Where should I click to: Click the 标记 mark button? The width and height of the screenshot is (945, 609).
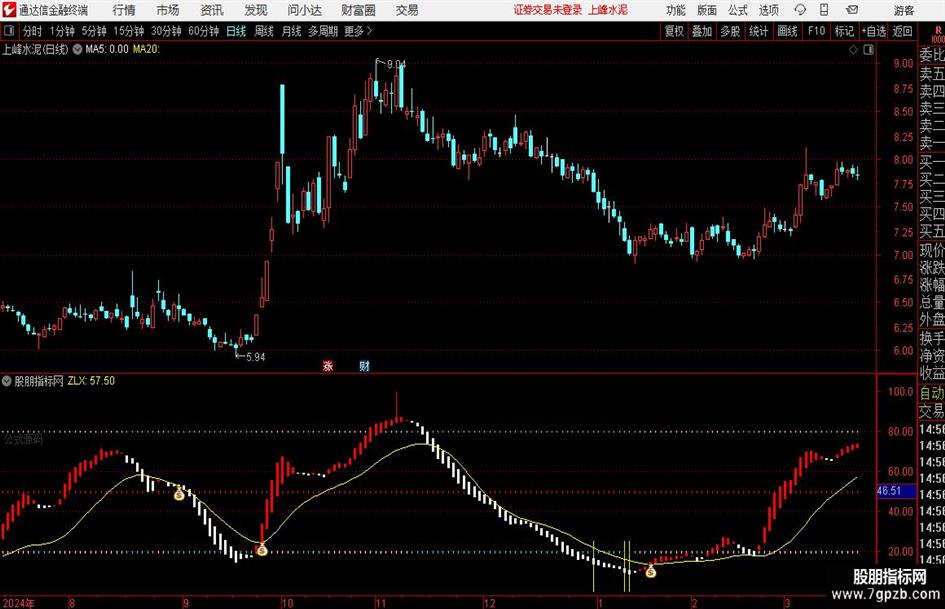844,31
